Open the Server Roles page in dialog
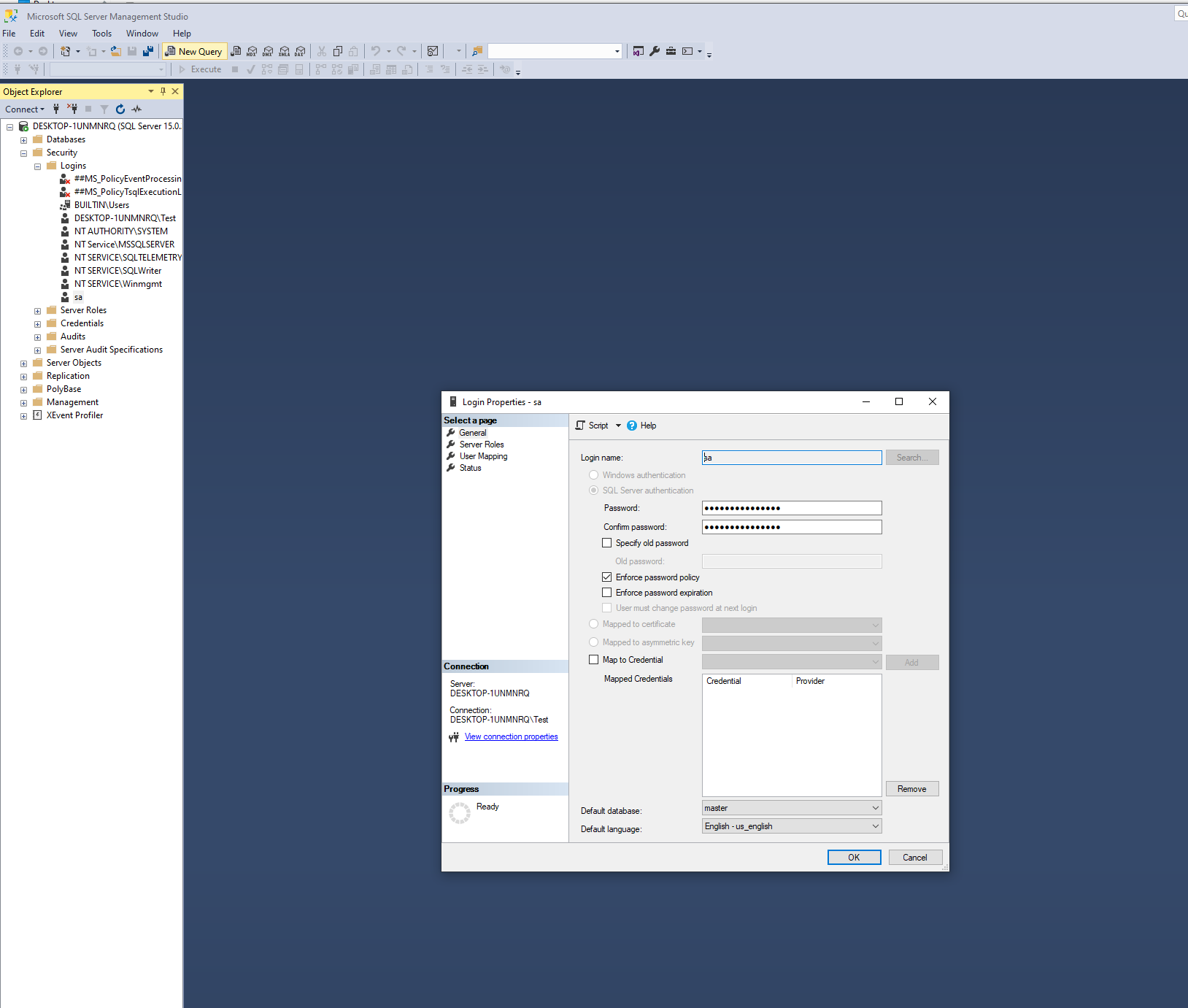Screen dimensions: 1188x1008 482,445
